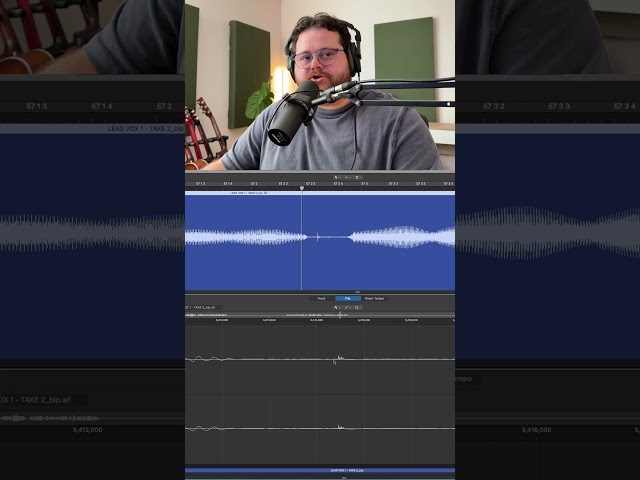The height and width of the screenshot is (480, 640).
Task: Click the pop transient in the lower editor channel
Action: 340,427
